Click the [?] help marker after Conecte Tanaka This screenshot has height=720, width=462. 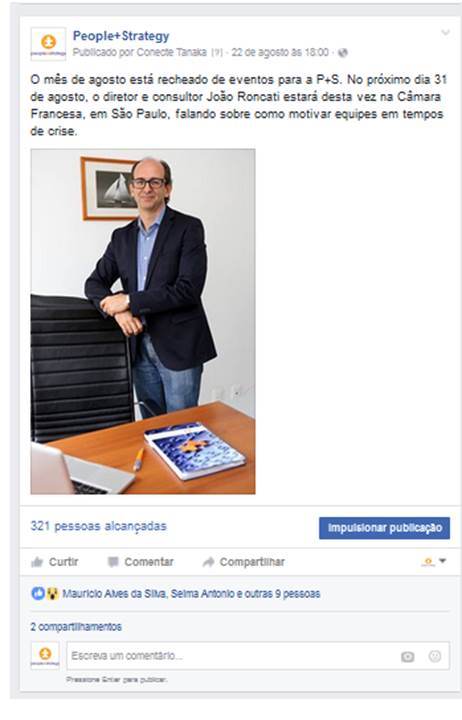click(x=216, y=53)
